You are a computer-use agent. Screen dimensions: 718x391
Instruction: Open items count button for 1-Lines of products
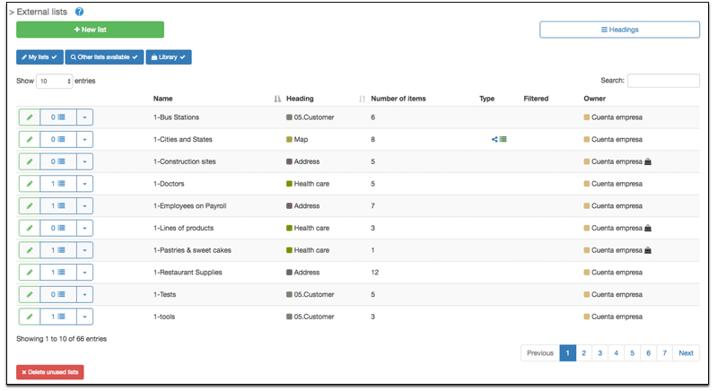58,228
